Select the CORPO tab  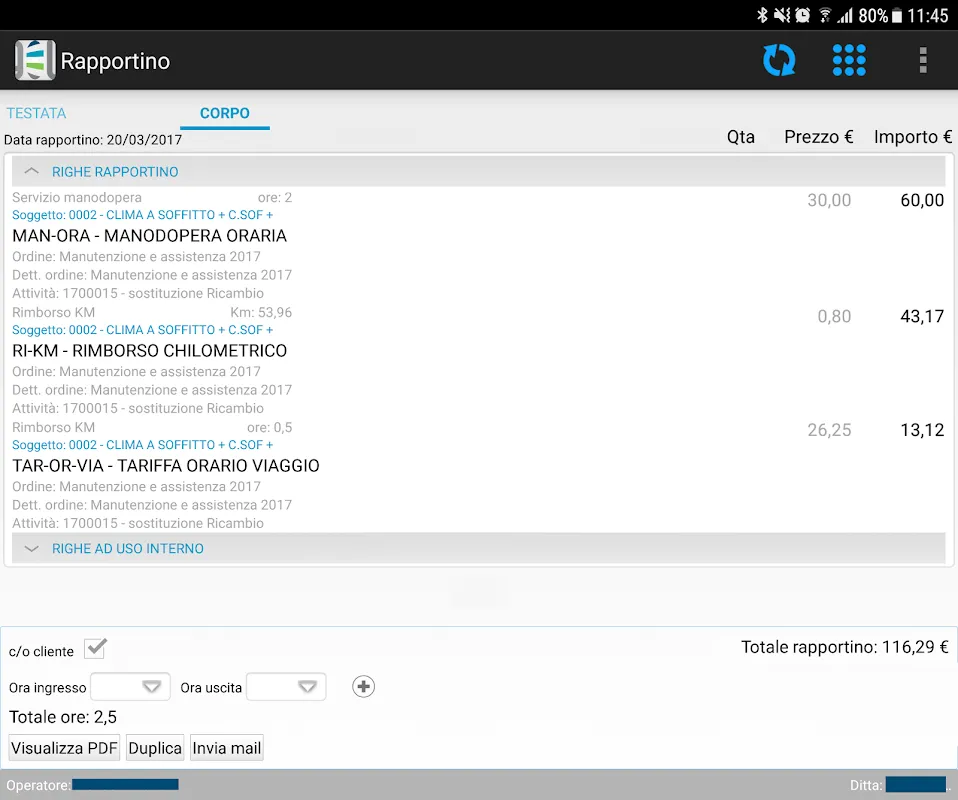point(225,113)
